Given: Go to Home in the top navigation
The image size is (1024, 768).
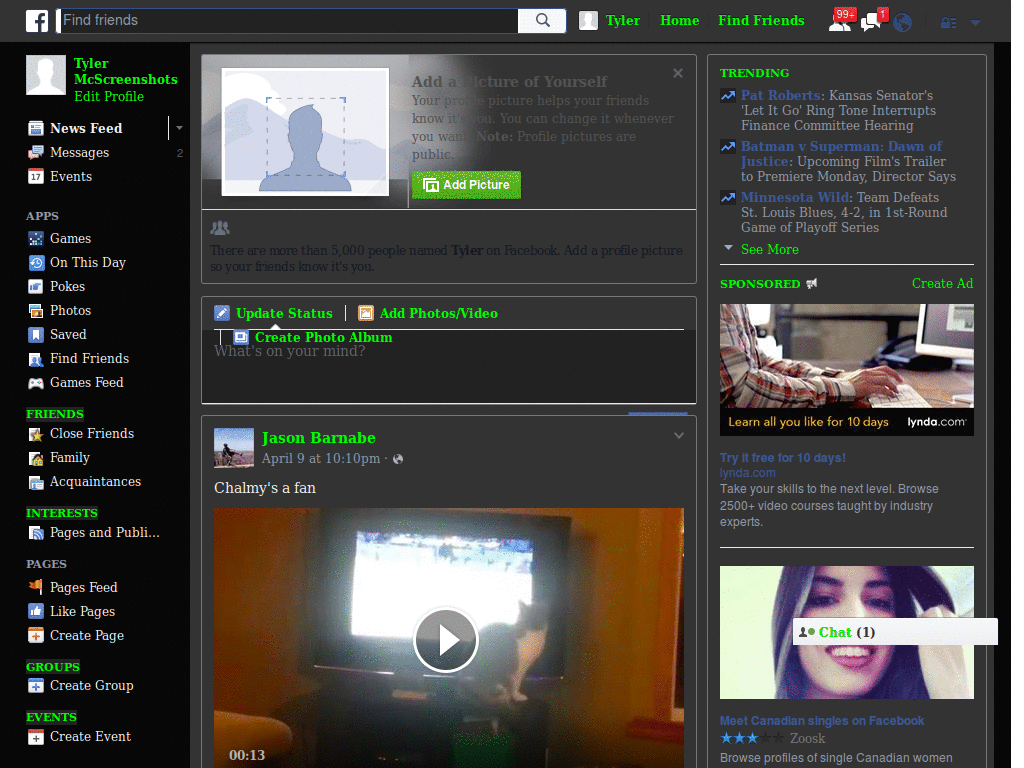Looking at the screenshot, I should (x=679, y=20).
